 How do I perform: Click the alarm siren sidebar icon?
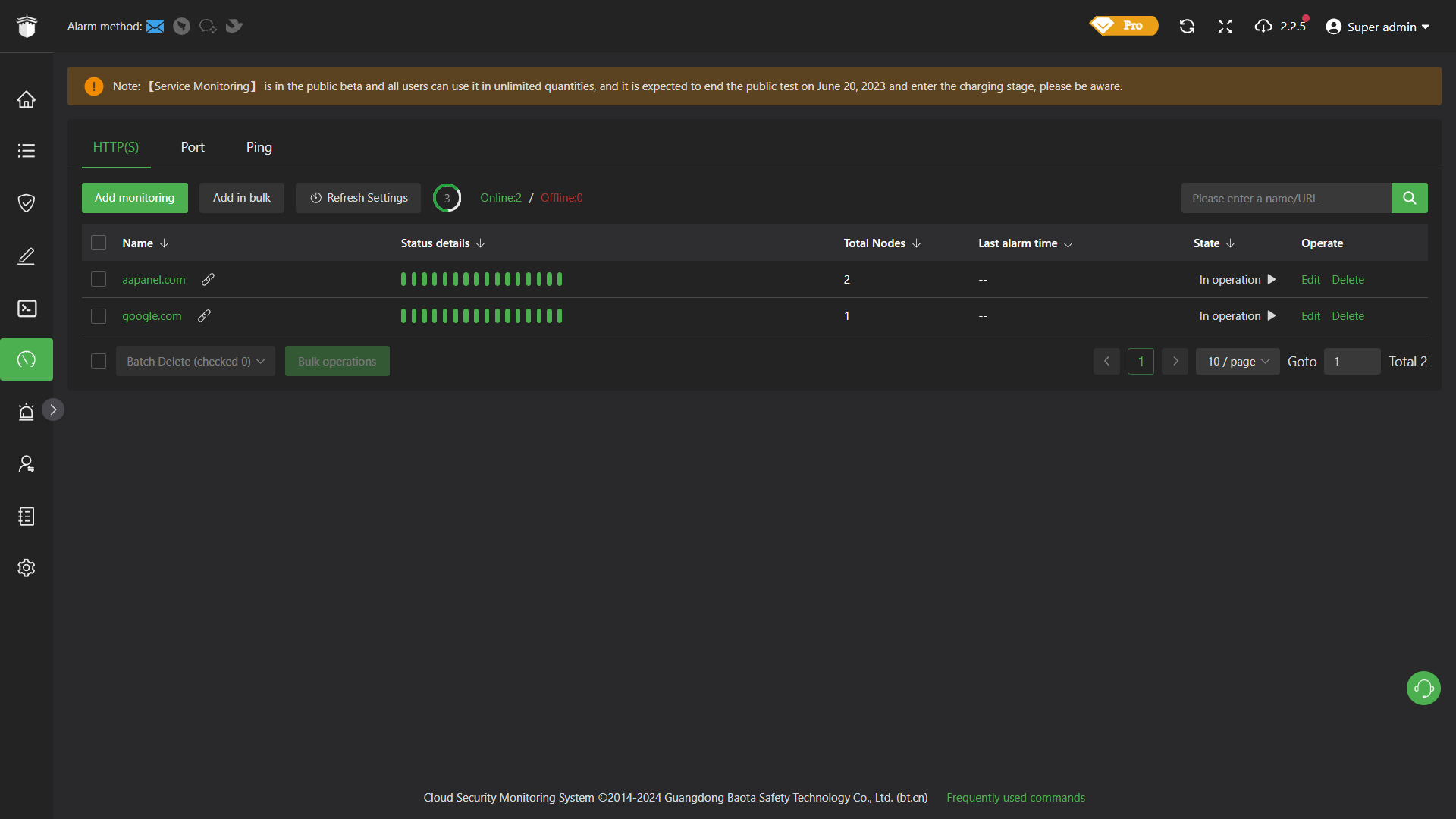coord(27,411)
